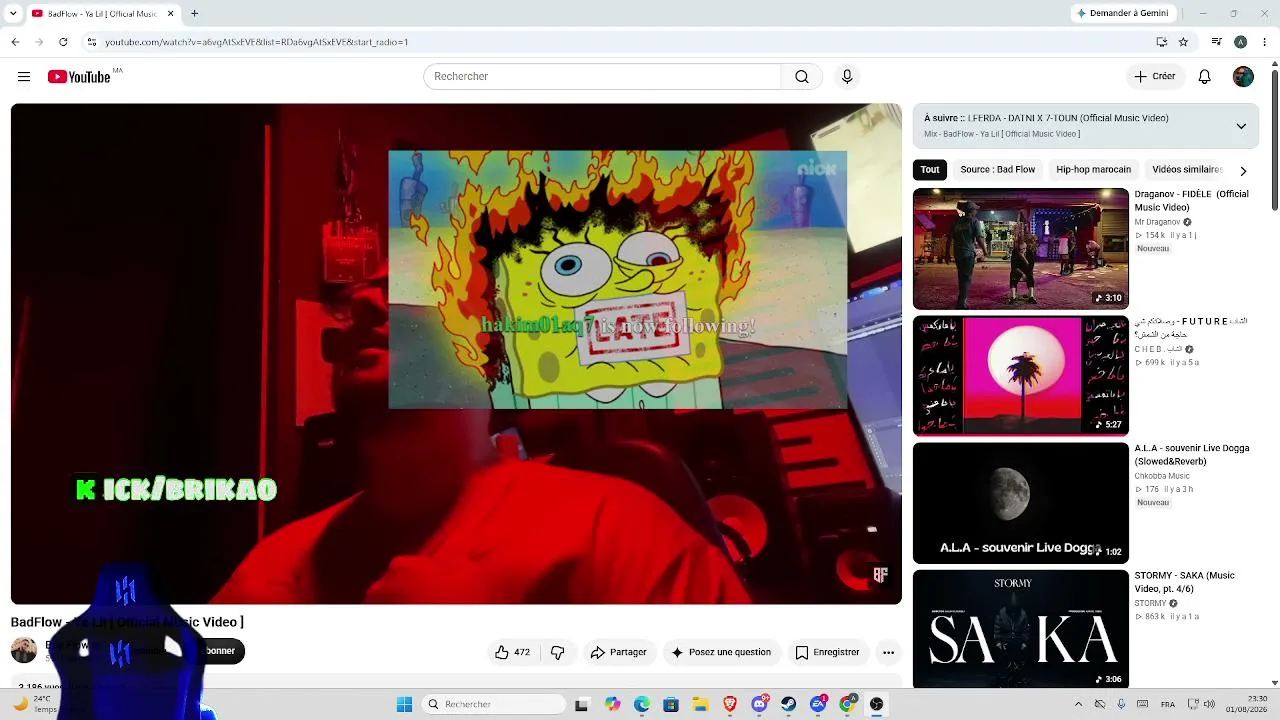Open the YouTube notifications bell

pyautogui.click(x=1205, y=77)
